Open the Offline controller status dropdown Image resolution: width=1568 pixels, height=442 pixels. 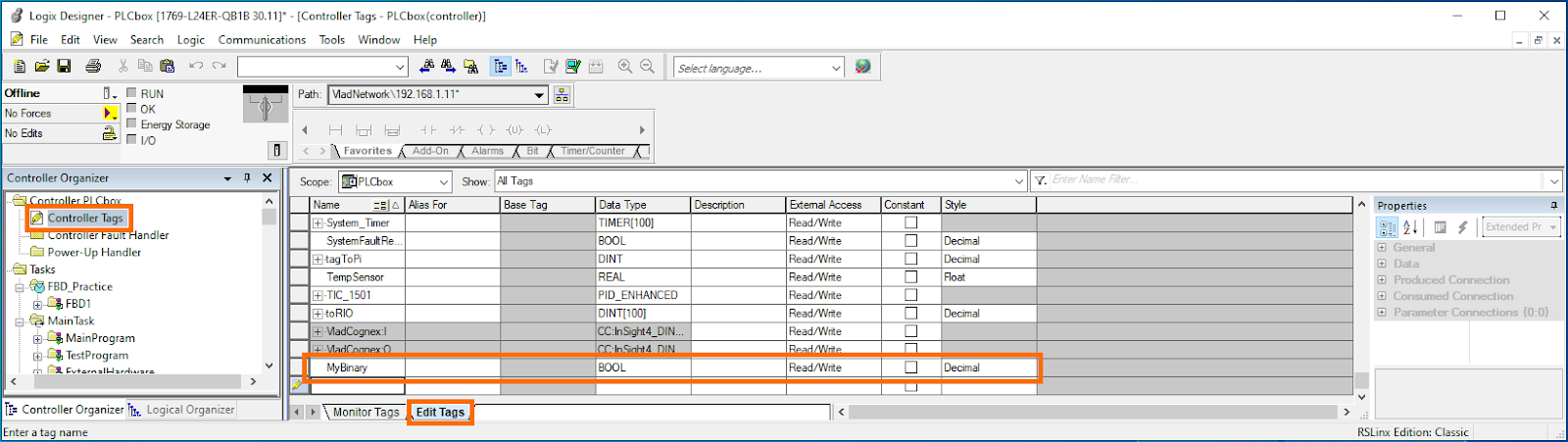tap(109, 93)
